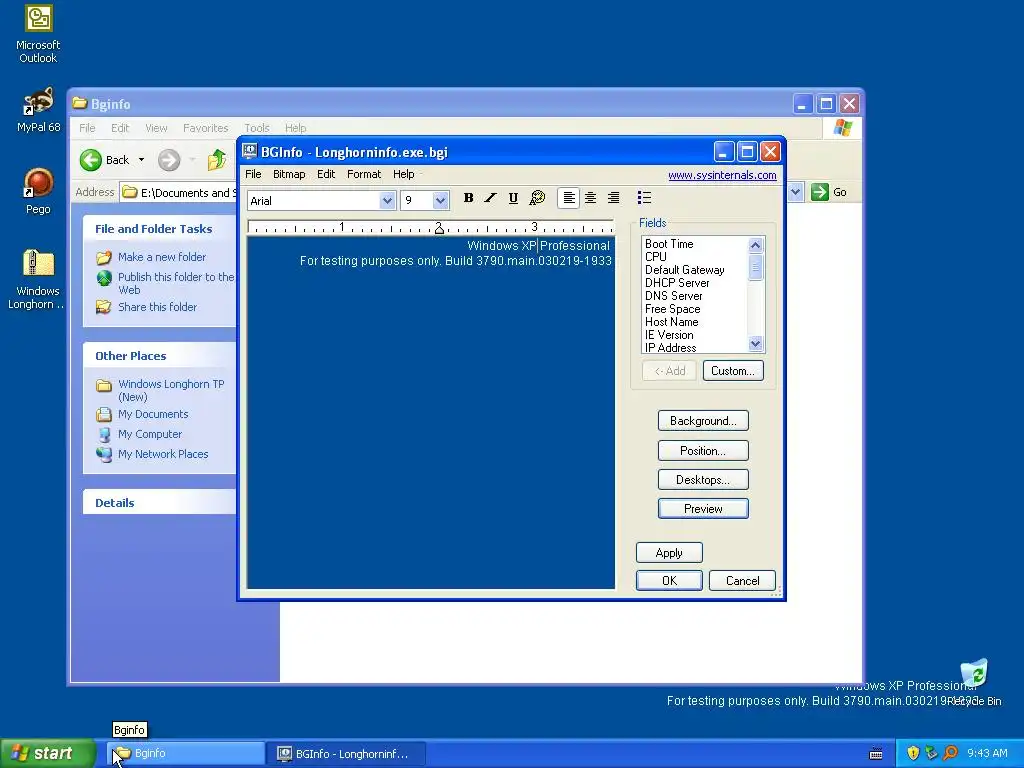Toggle underline formatting in BGInfo

click(513, 198)
